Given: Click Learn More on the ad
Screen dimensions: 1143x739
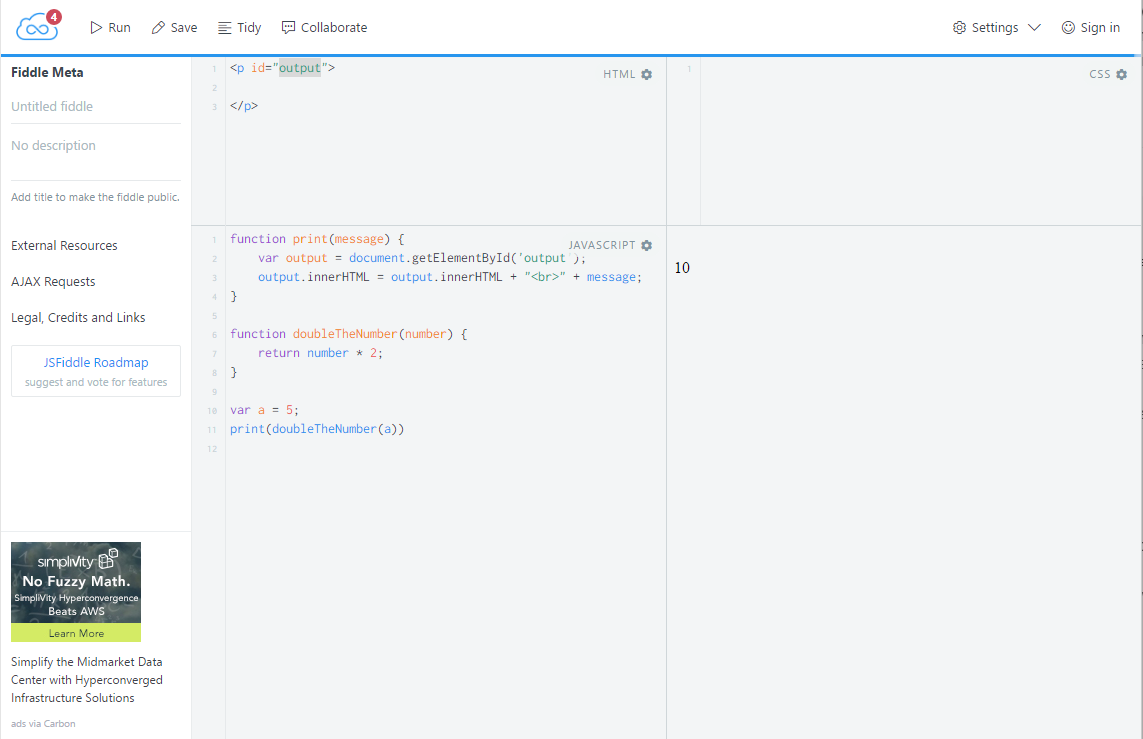Looking at the screenshot, I should click(x=76, y=633).
